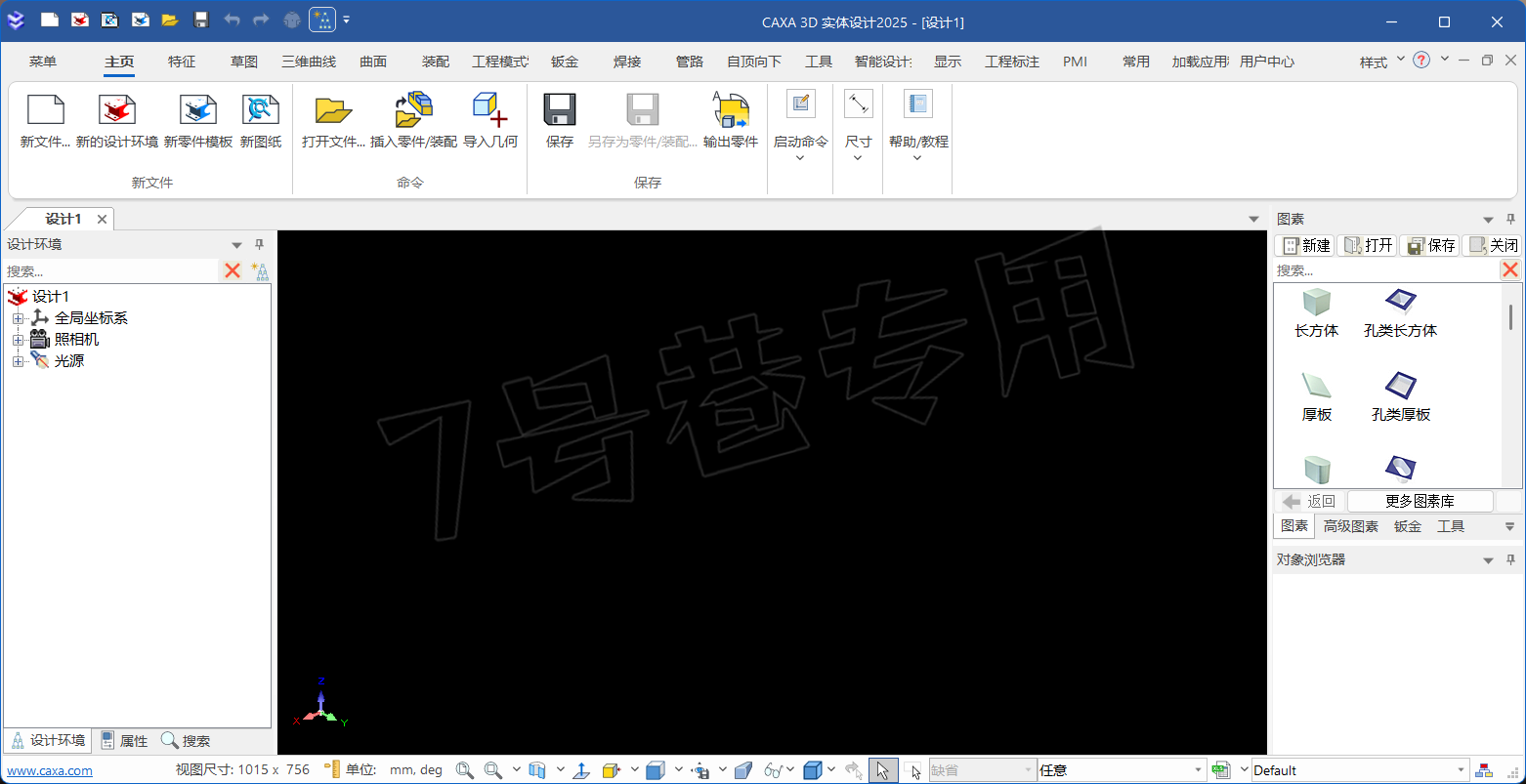Expand the Light Source (光源) tree node

[18, 361]
